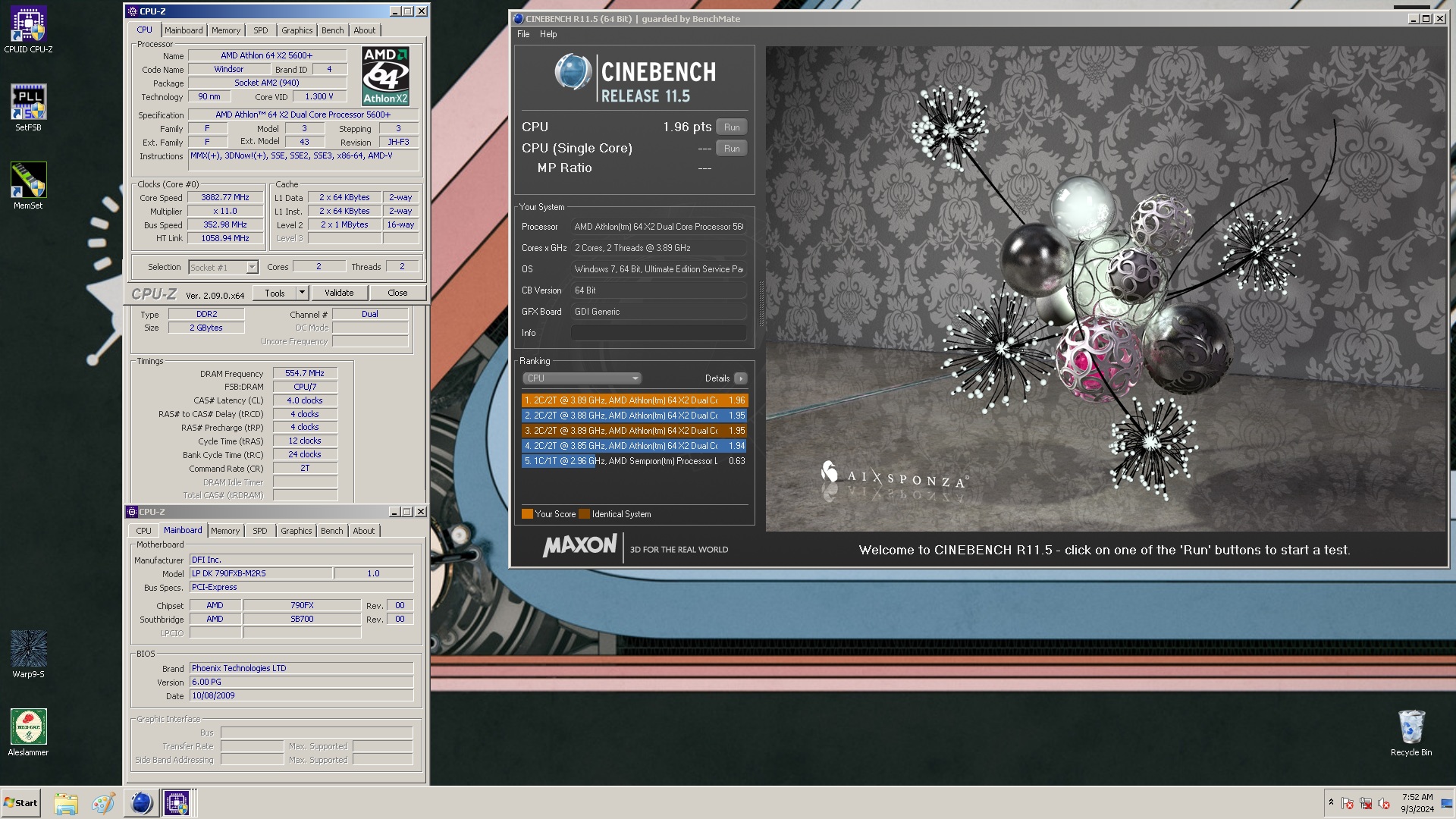Click the motherboard model LP DK 790FXB-M2RS
Viewport: 1456px width, 819px height.
pyautogui.click(x=260, y=573)
